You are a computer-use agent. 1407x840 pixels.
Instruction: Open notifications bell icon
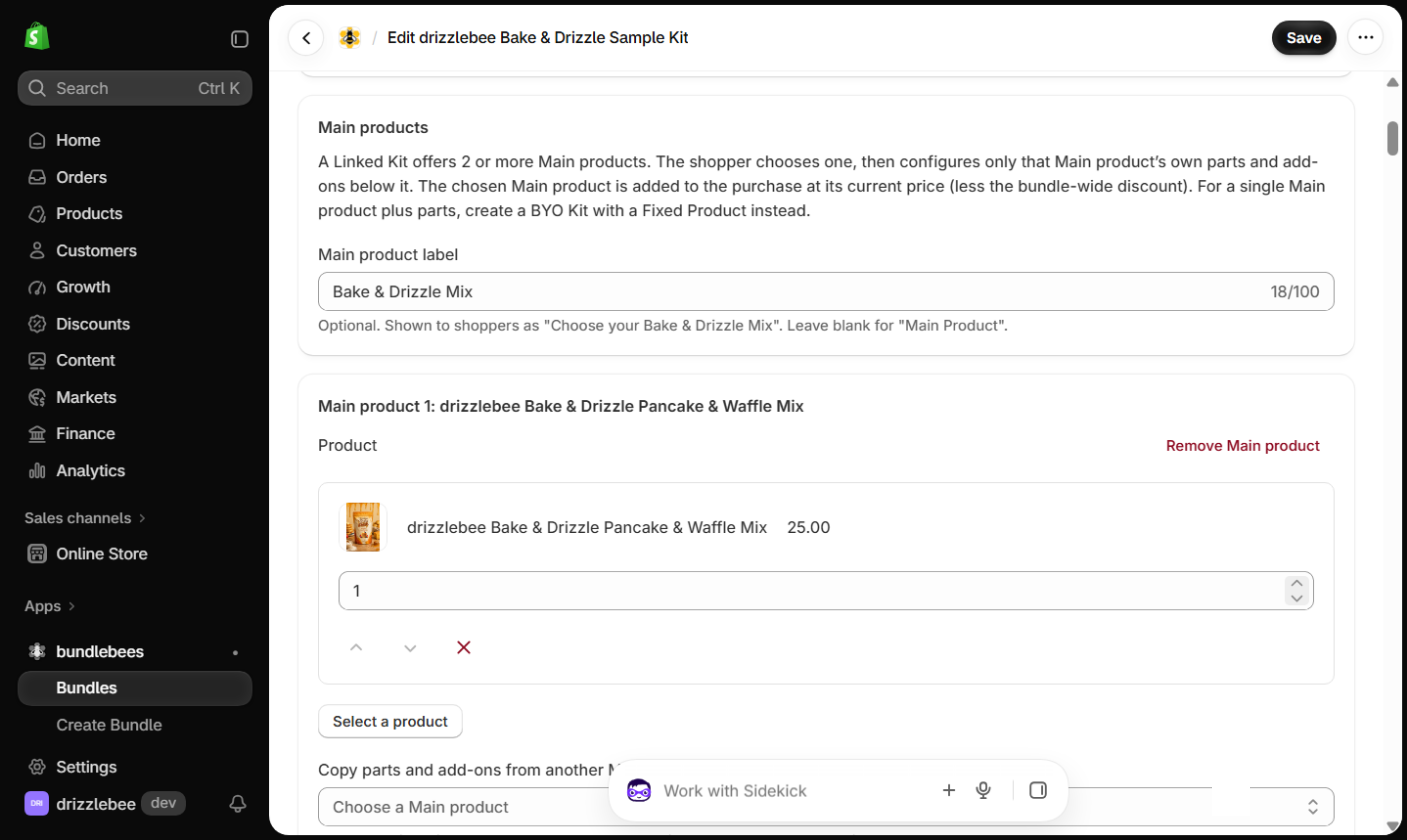point(238,803)
